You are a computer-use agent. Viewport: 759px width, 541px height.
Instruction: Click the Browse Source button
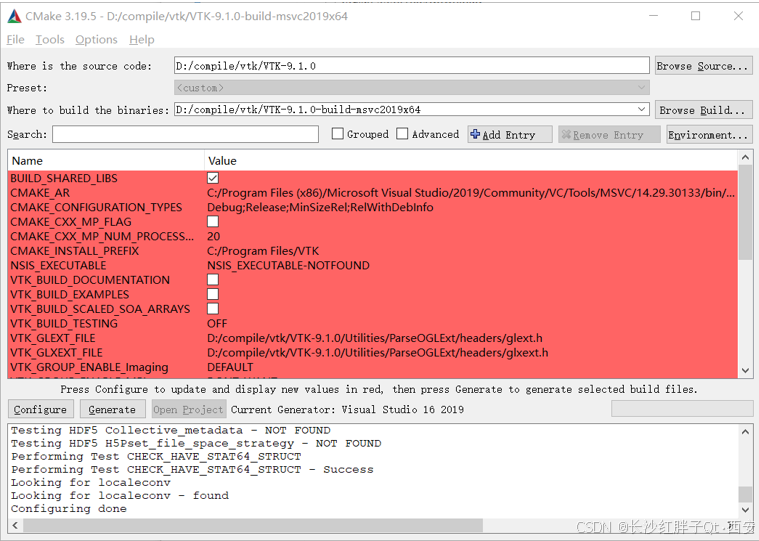click(703, 66)
